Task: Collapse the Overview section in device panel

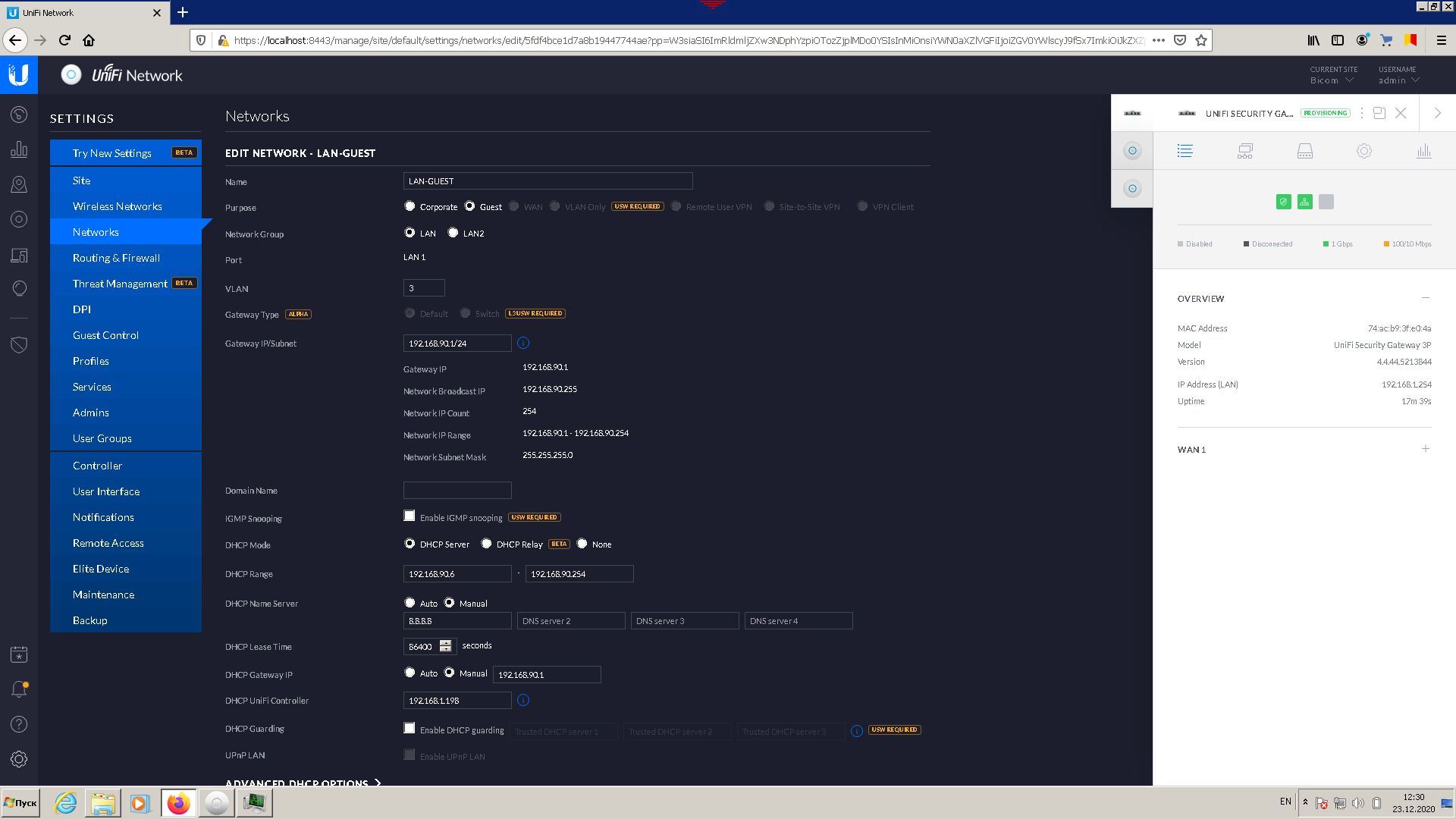Action: [x=1426, y=298]
